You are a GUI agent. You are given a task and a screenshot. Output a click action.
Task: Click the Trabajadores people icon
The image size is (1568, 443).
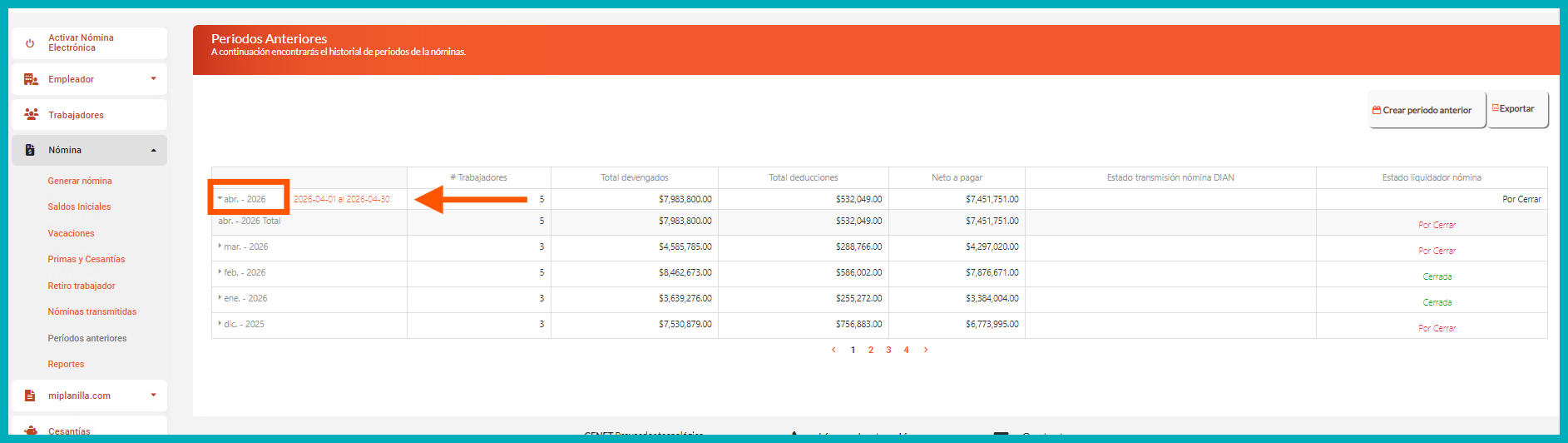point(31,114)
